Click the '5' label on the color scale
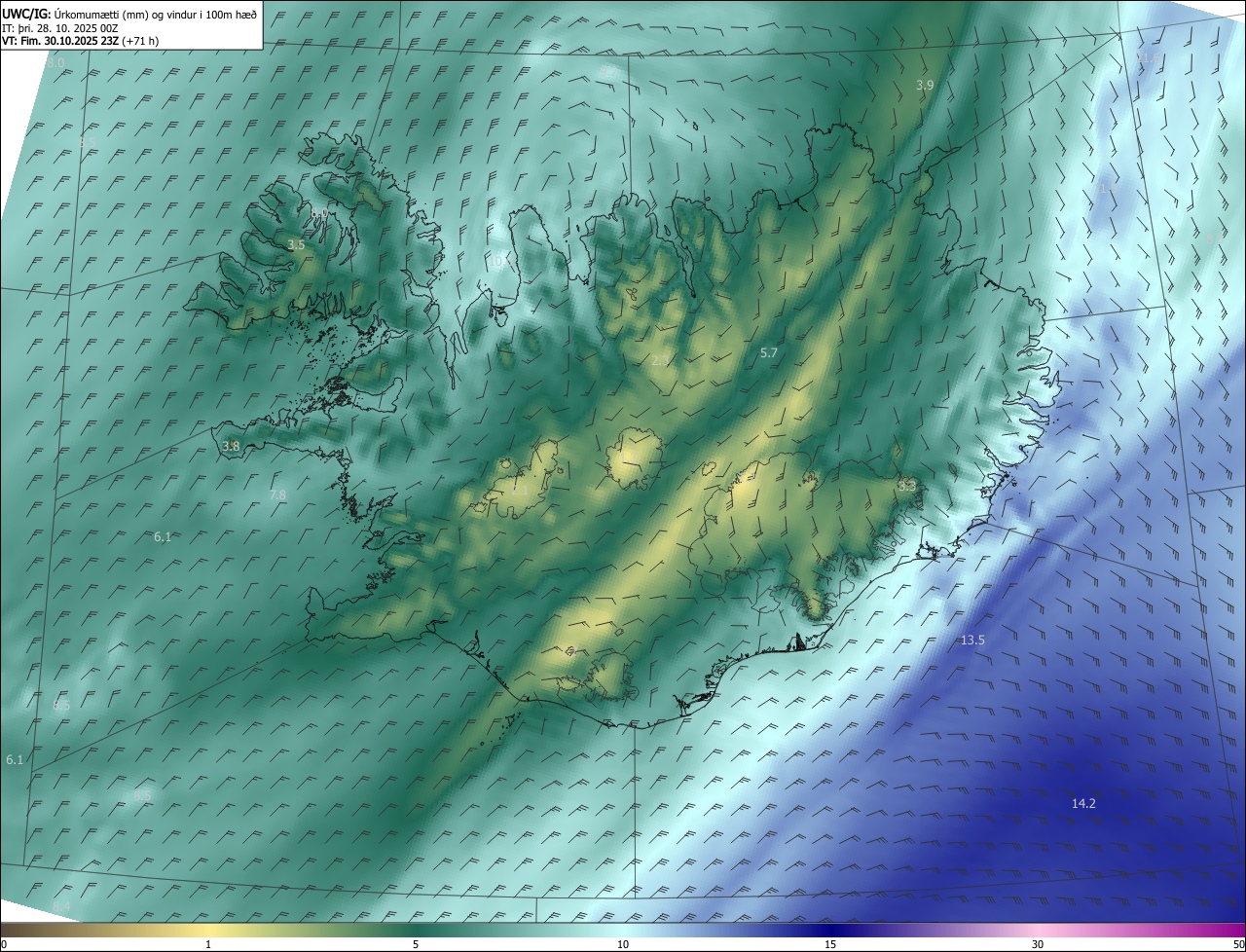Screen dimensions: 1246x952 416,944
